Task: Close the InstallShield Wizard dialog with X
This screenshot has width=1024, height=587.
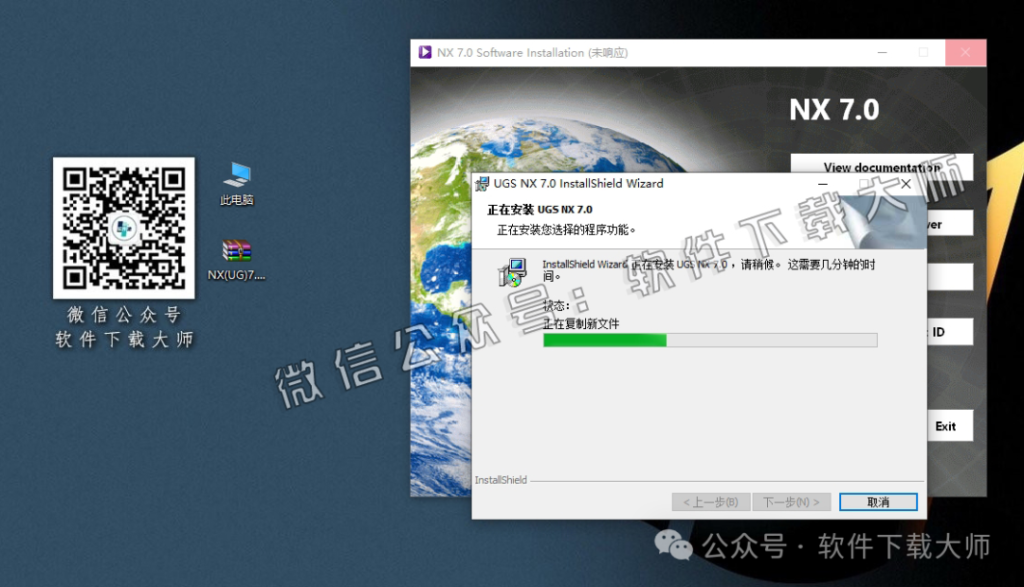Action: 906,184
